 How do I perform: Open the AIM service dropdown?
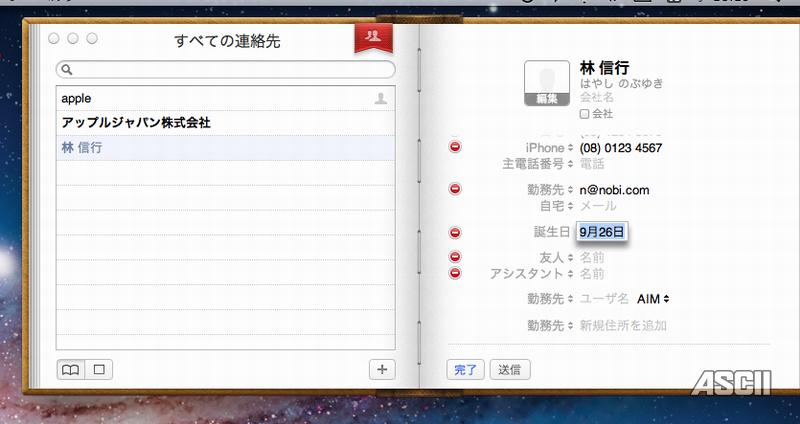click(653, 299)
